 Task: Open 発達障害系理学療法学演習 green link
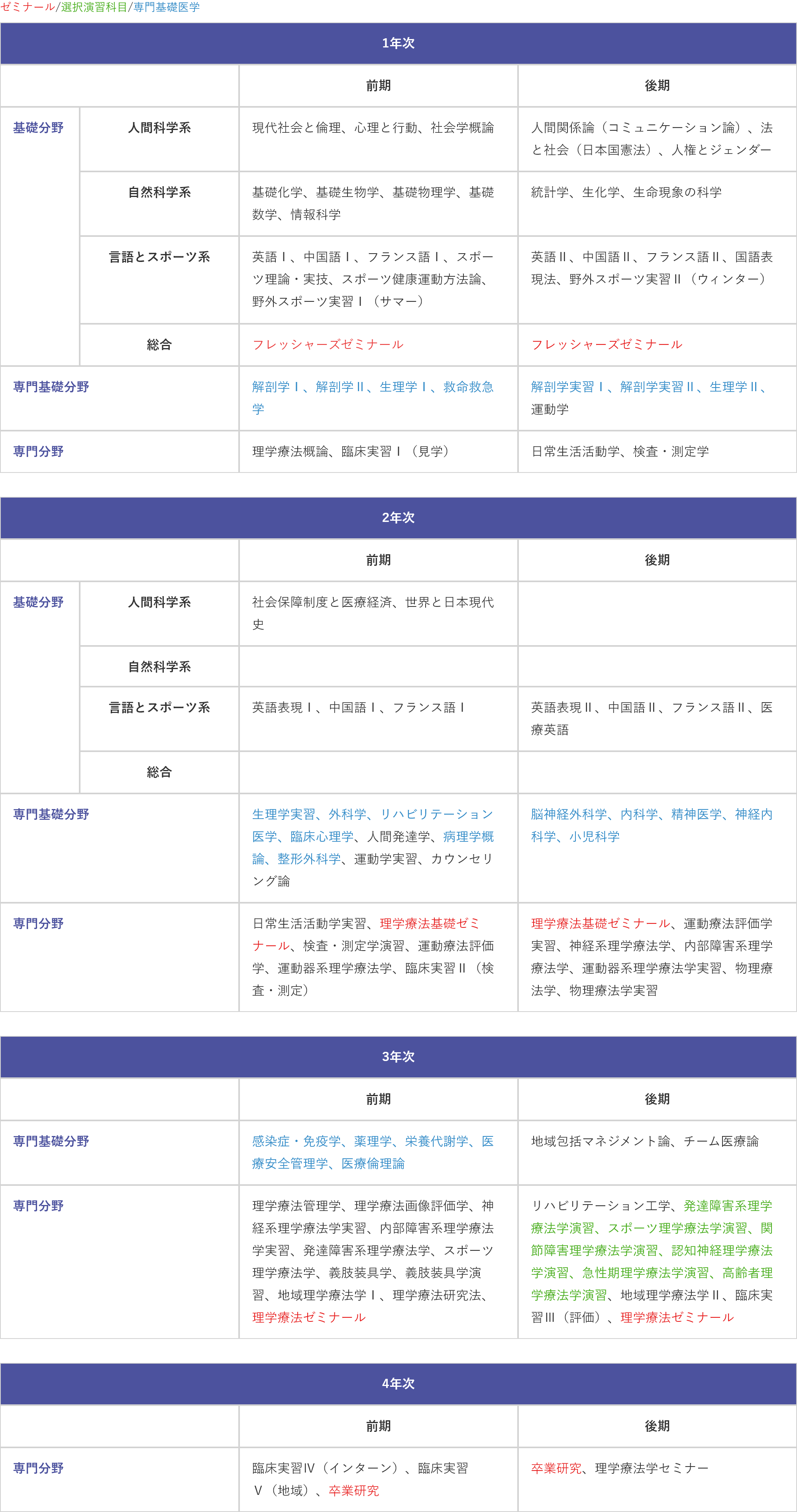point(727,1206)
